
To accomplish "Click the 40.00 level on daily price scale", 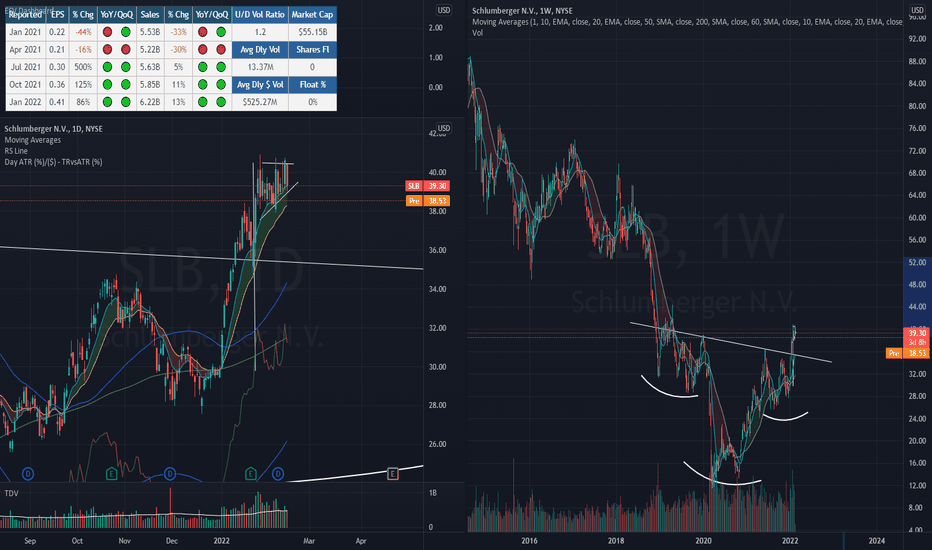I will [x=437, y=172].
